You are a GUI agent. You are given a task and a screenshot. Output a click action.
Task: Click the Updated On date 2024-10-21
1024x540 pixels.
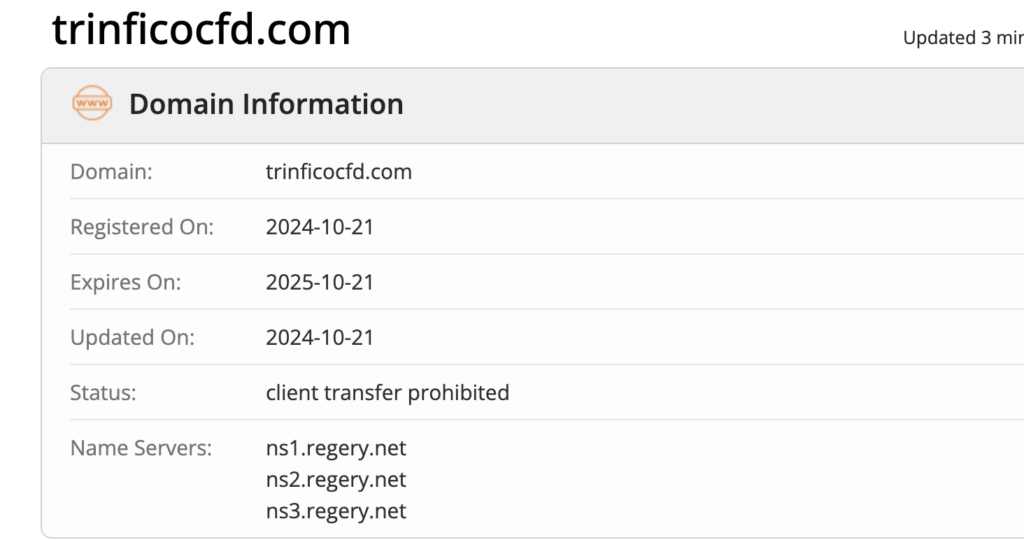[319, 338]
